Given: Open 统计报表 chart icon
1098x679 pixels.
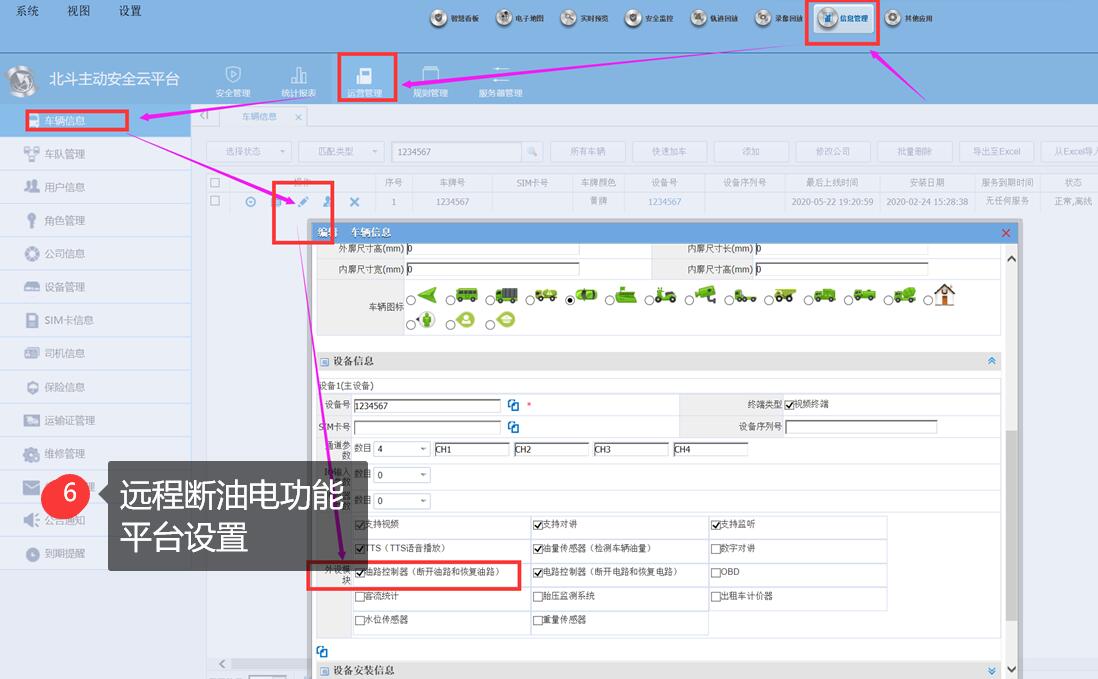Looking at the screenshot, I should (x=298, y=76).
